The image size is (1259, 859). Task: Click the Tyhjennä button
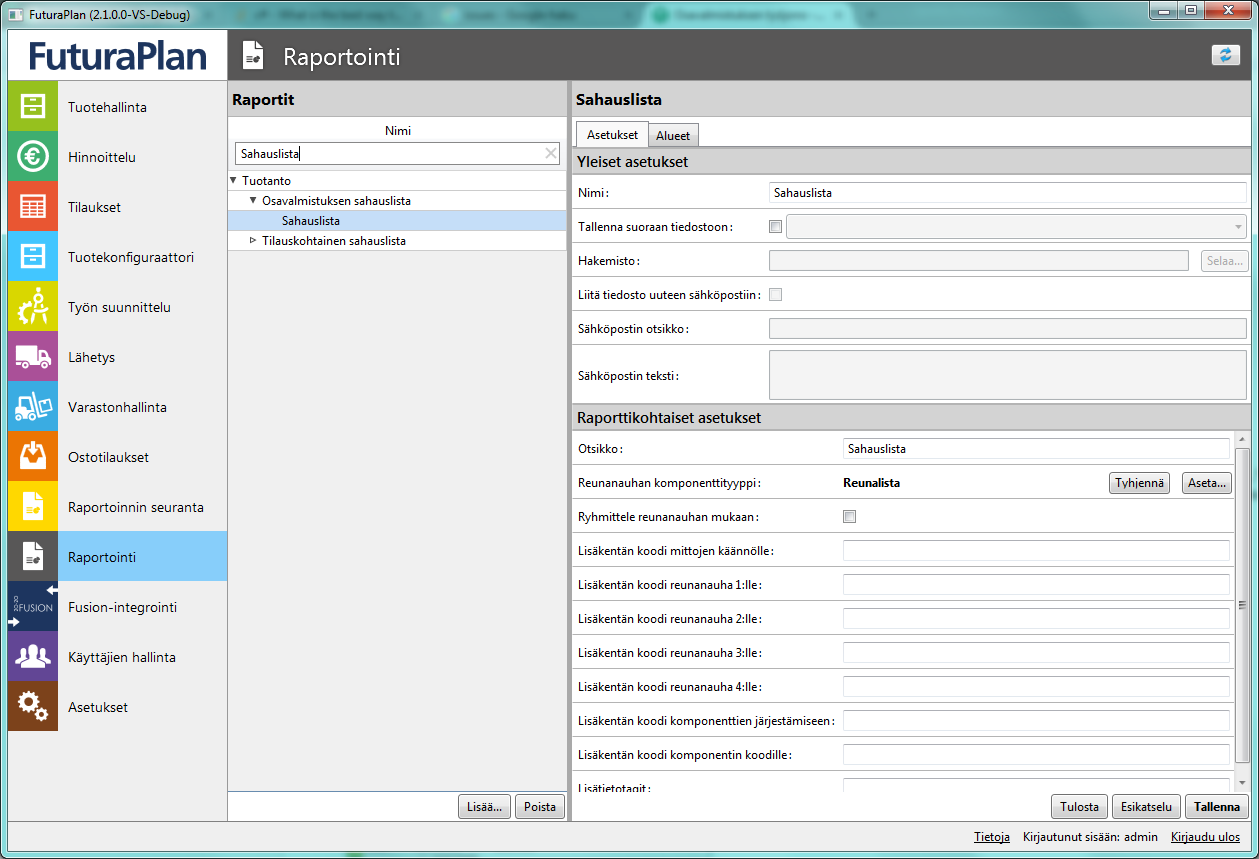coord(1141,483)
